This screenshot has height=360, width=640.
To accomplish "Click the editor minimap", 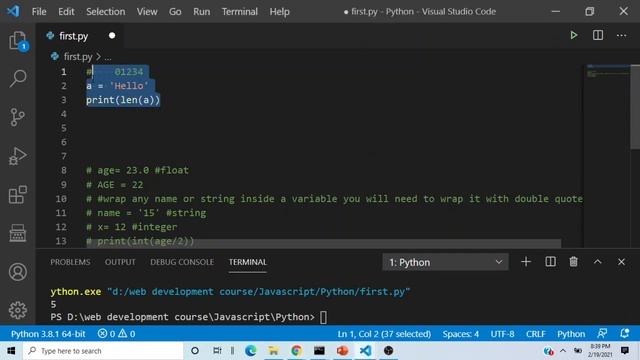I will [607, 155].
